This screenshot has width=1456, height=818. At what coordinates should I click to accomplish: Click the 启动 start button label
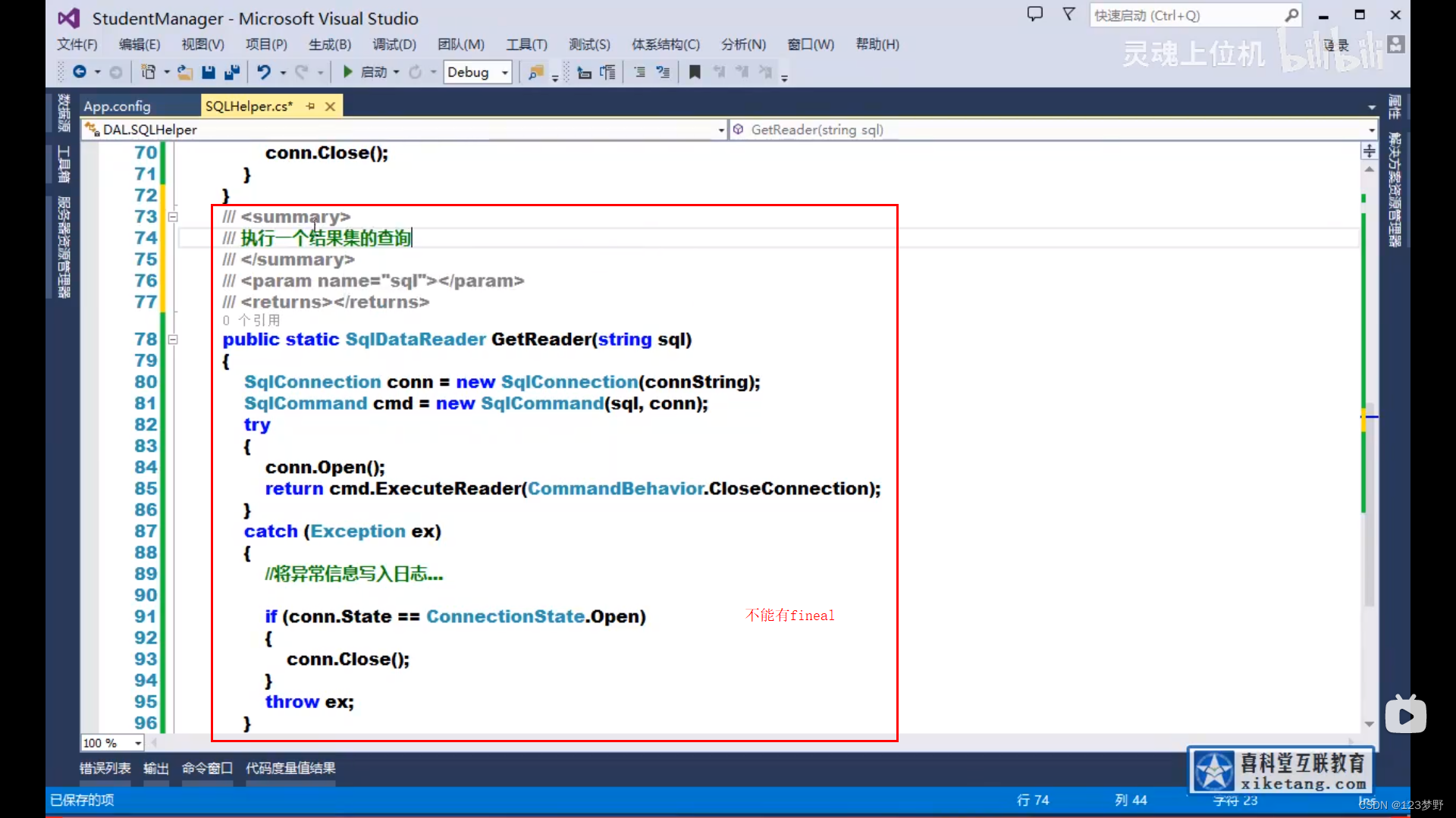(x=374, y=72)
